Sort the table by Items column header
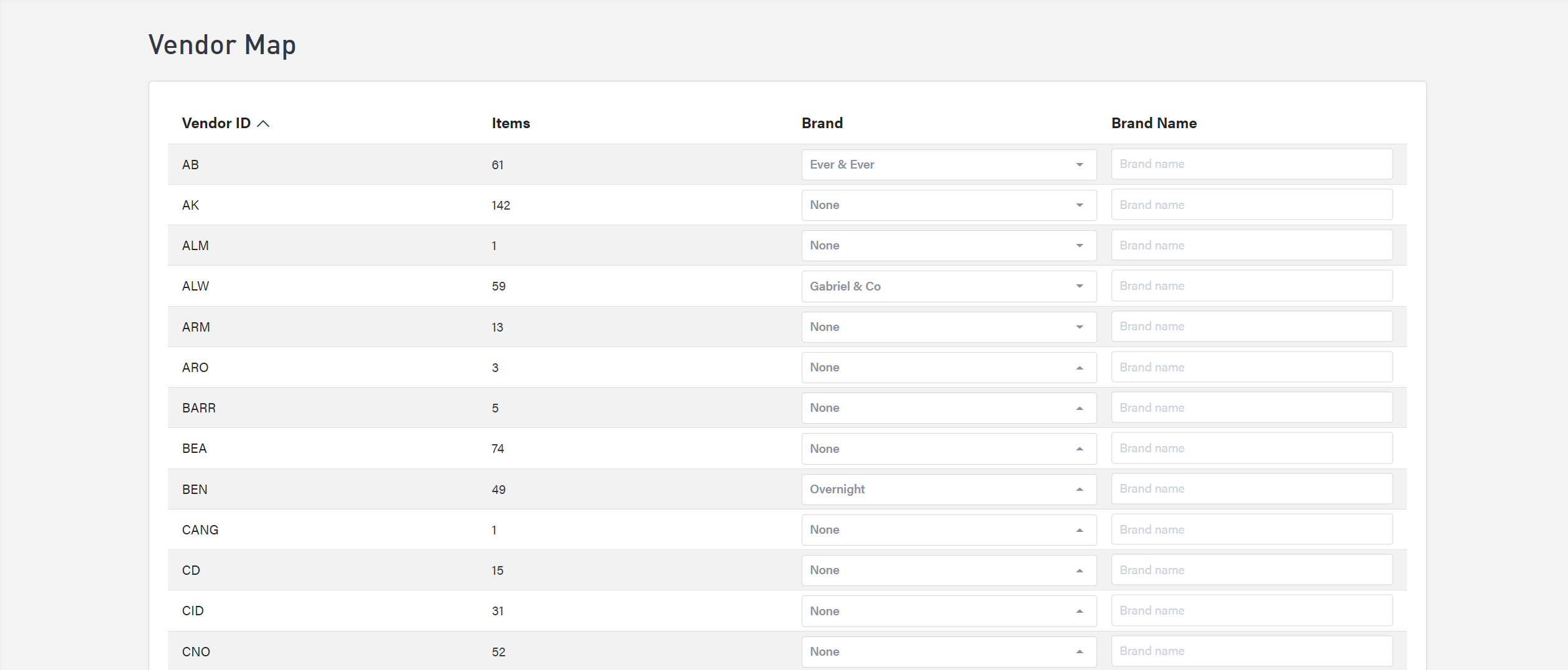 point(511,123)
